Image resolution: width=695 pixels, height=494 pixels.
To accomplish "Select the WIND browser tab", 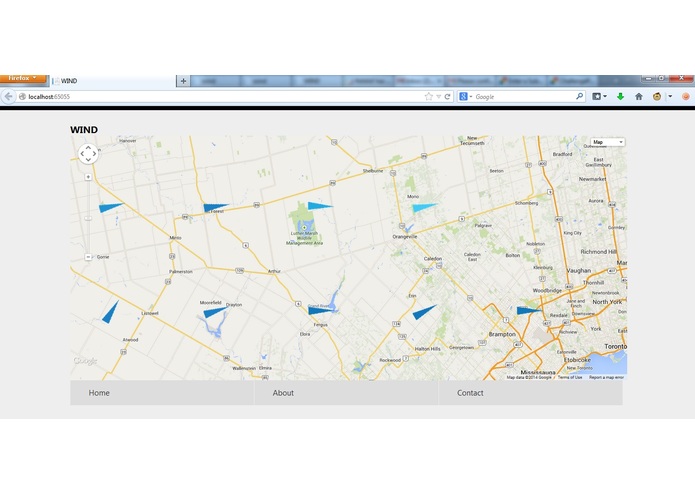I will 113,81.
